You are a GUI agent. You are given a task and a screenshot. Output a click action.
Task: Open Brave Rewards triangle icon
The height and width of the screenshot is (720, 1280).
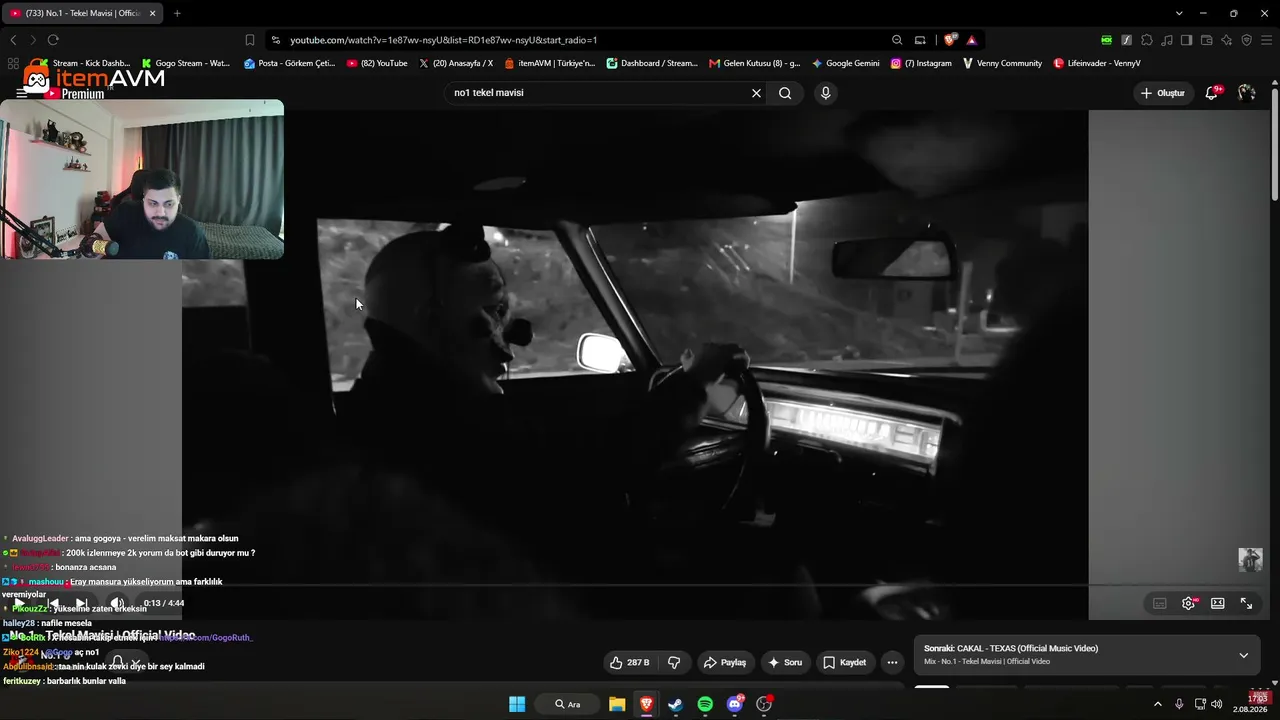(971, 40)
